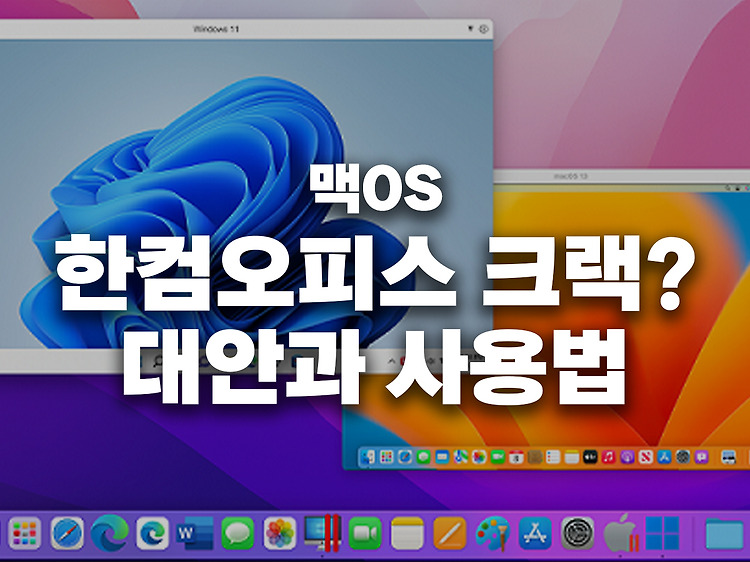Open Notes in the macOS 13 VM dock

(x=572, y=457)
